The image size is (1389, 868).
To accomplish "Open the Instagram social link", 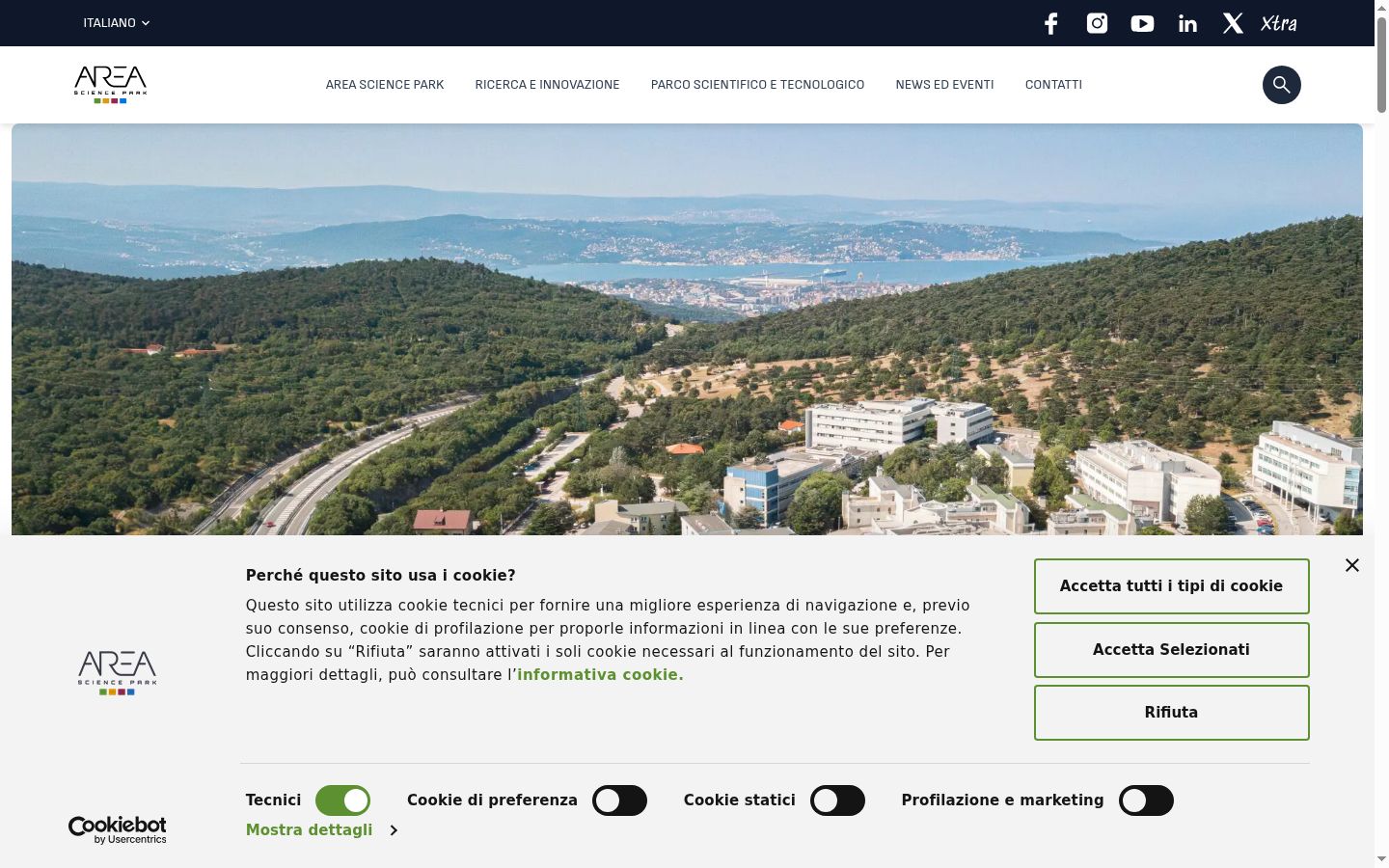I will [x=1097, y=23].
